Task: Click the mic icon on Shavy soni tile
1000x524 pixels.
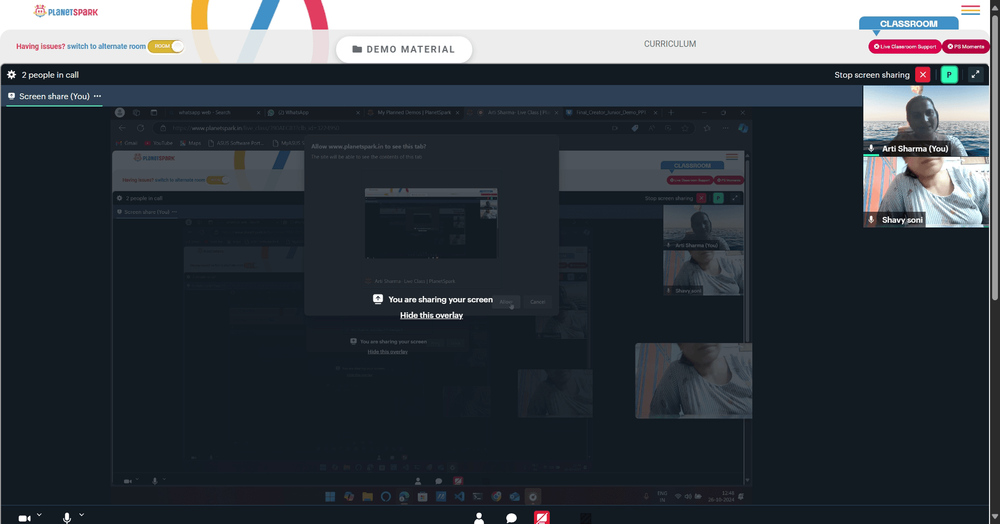Action: (871, 220)
